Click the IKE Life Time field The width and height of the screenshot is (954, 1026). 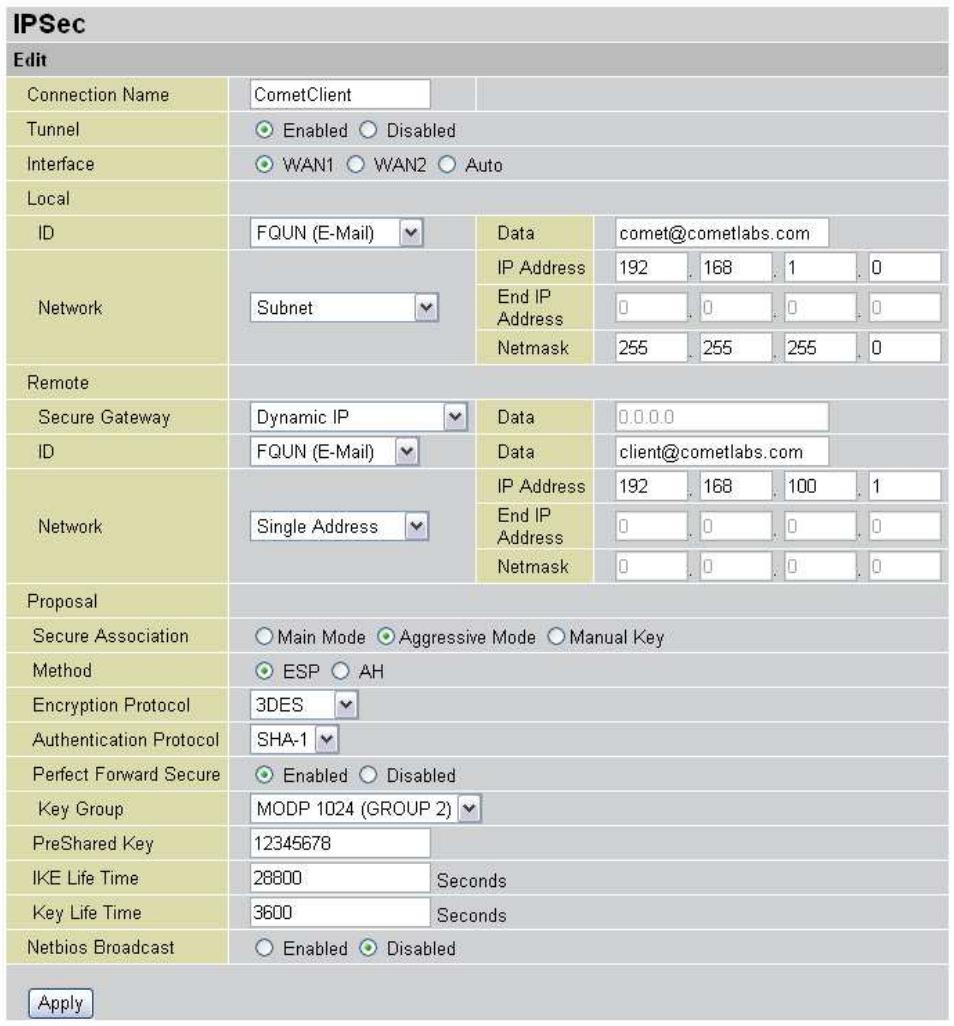click(x=340, y=878)
